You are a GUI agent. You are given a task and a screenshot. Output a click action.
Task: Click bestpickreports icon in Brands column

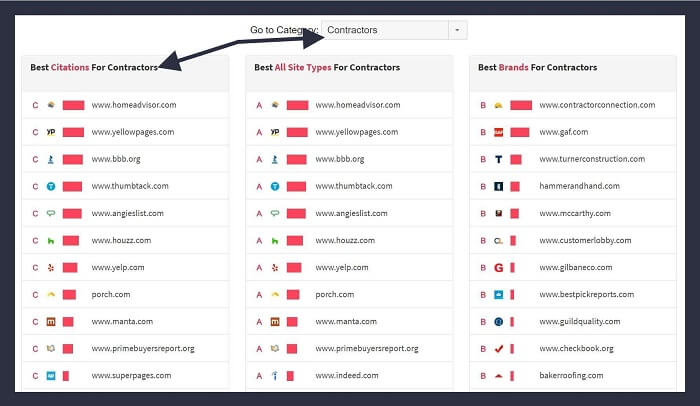click(x=499, y=294)
